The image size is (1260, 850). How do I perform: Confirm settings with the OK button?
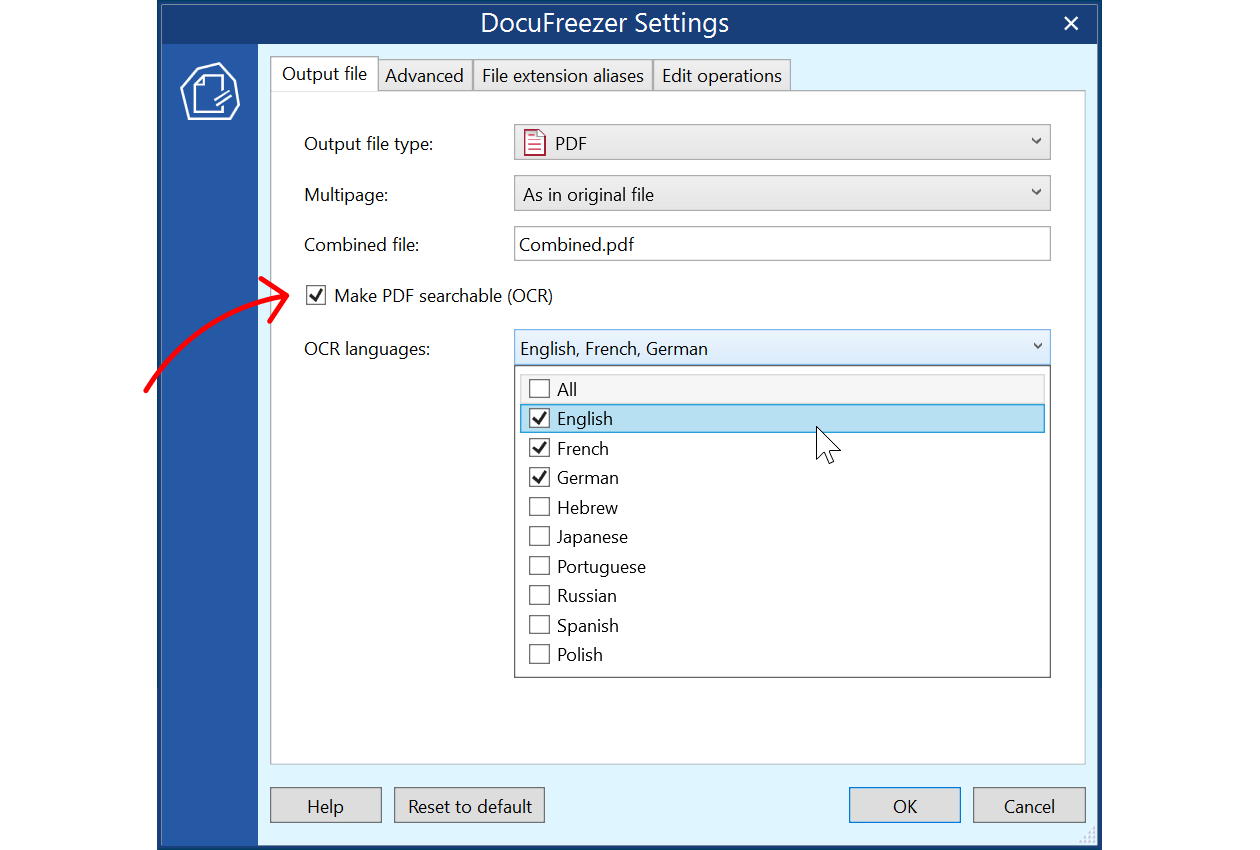904,806
